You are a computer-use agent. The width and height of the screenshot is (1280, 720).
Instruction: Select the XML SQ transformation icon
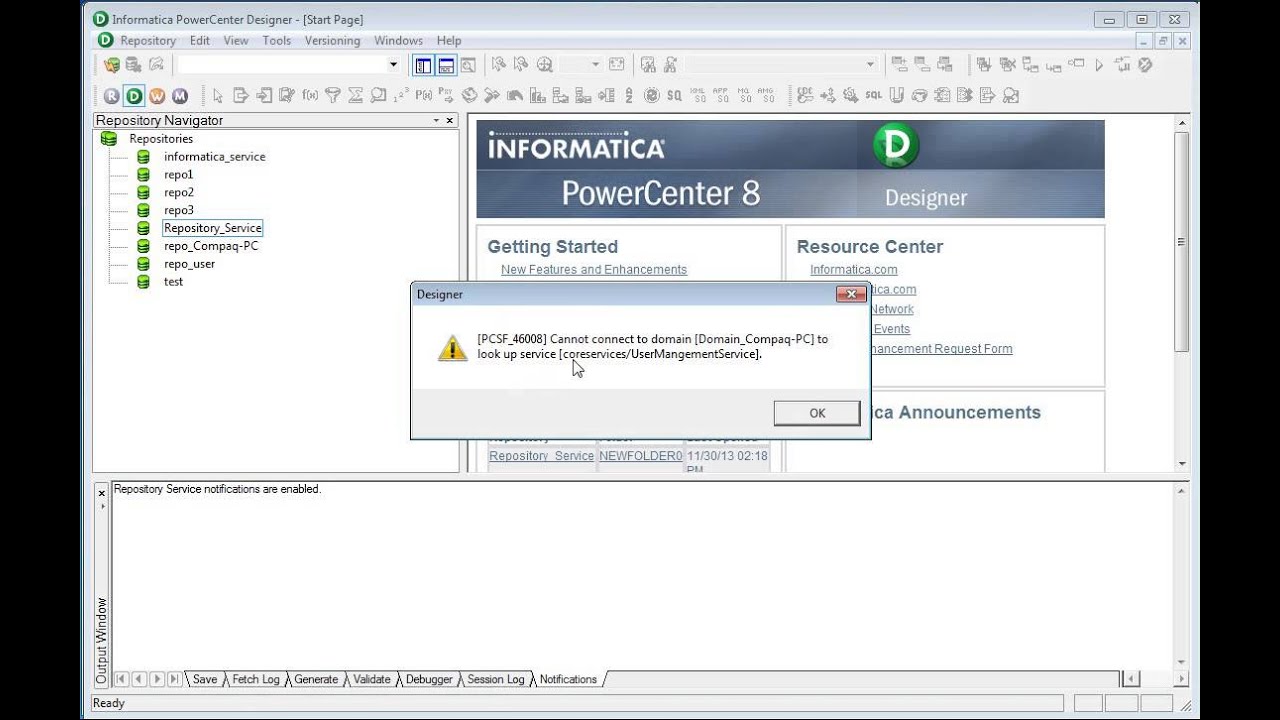(x=698, y=96)
